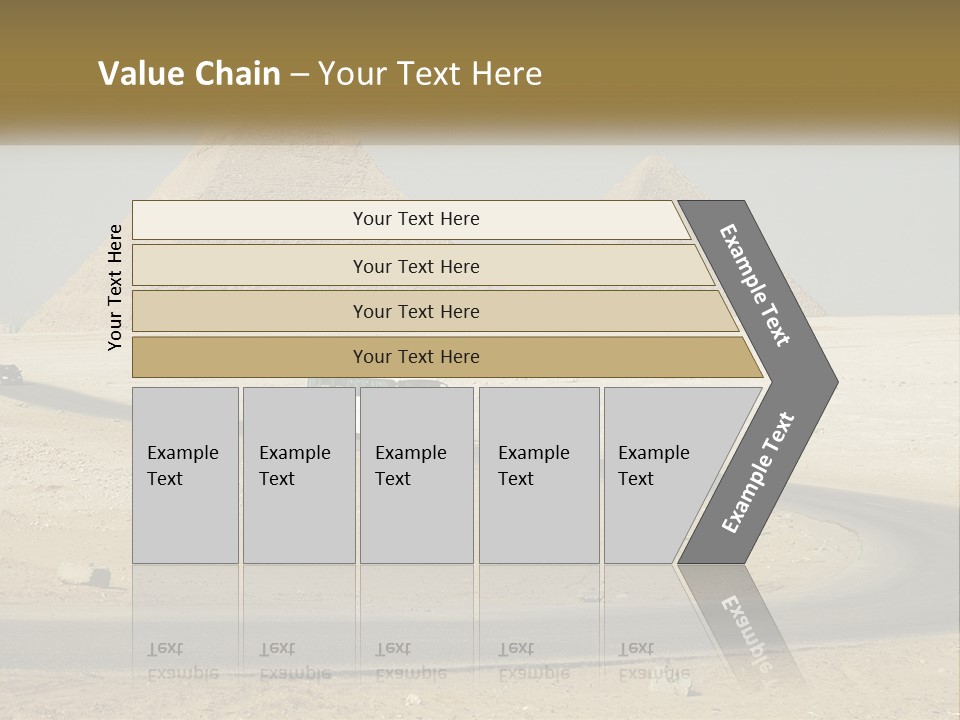Click the 'Your Text Here' title subtitle
This screenshot has width=960, height=720.
430,74
